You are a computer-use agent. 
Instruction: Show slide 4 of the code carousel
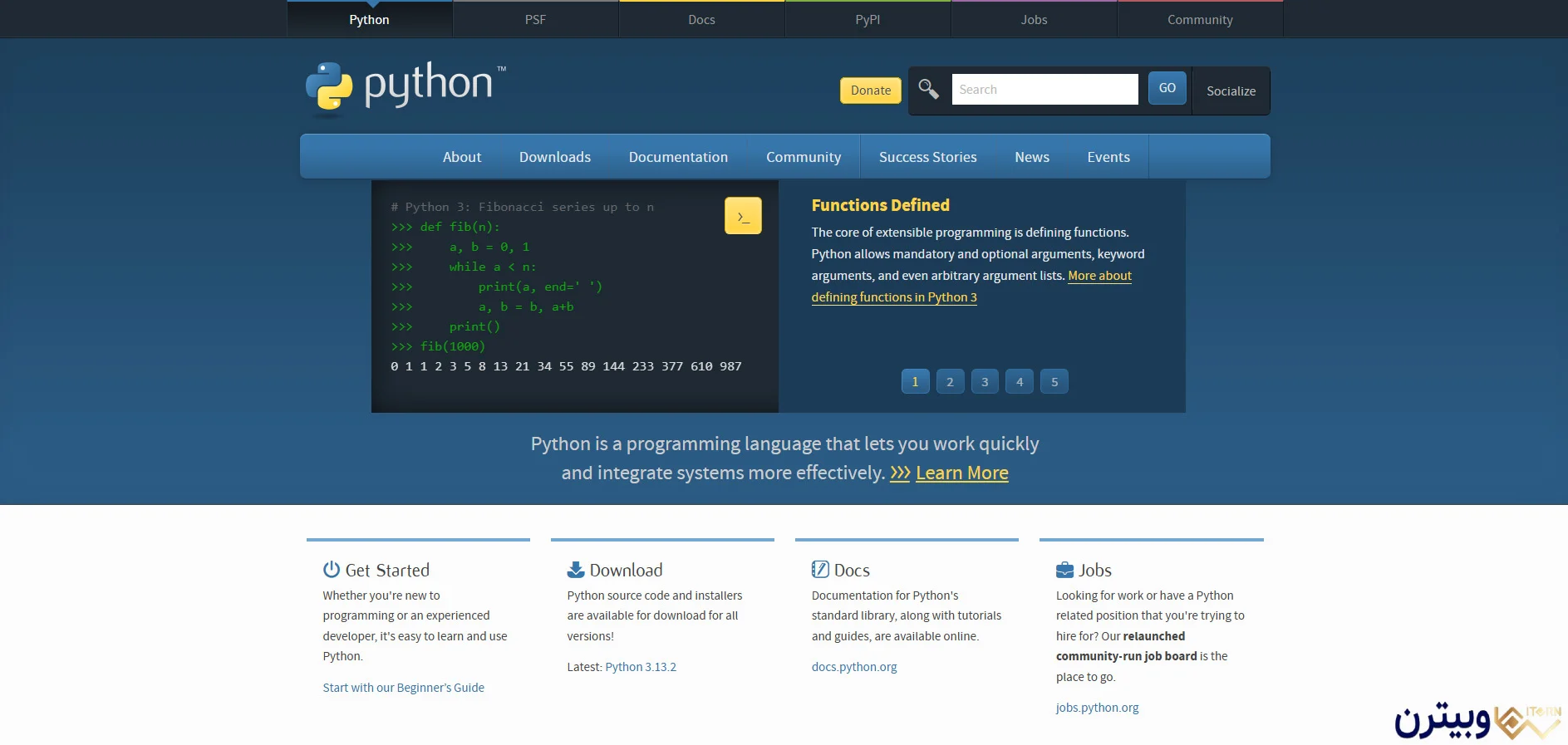pos(1020,382)
